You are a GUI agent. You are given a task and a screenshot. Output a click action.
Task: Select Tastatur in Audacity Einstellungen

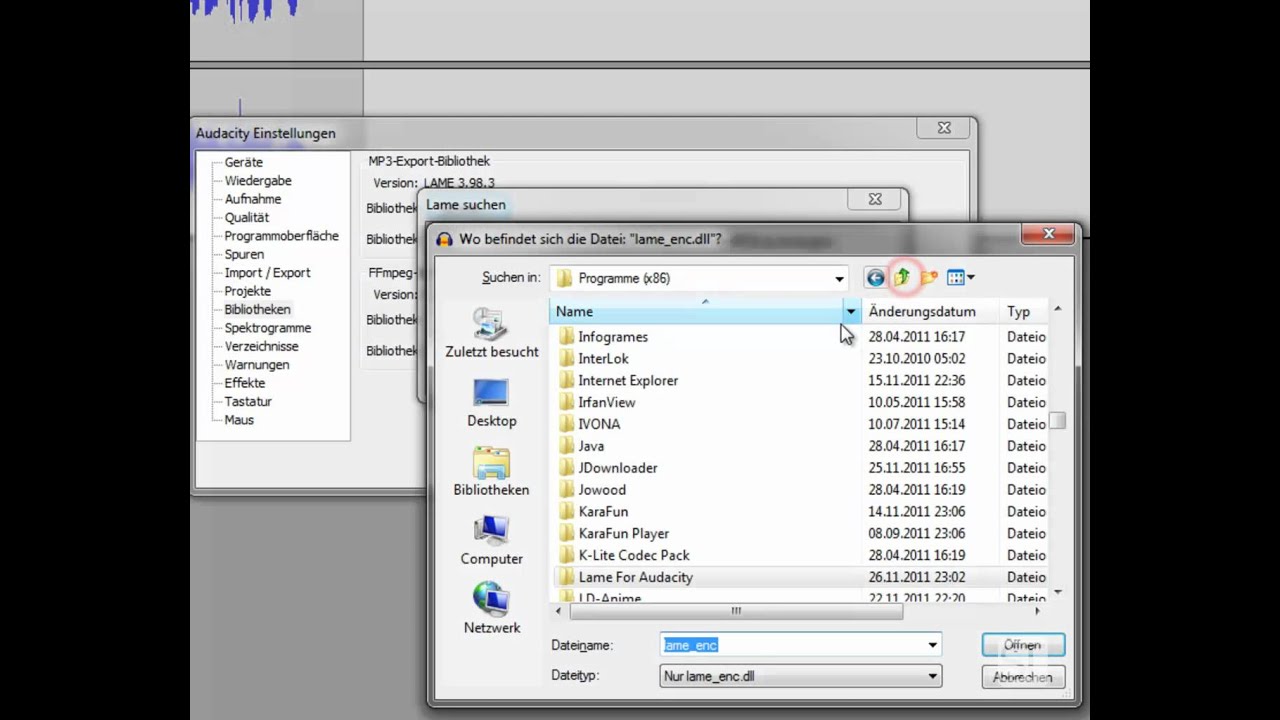click(x=248, y=402)
